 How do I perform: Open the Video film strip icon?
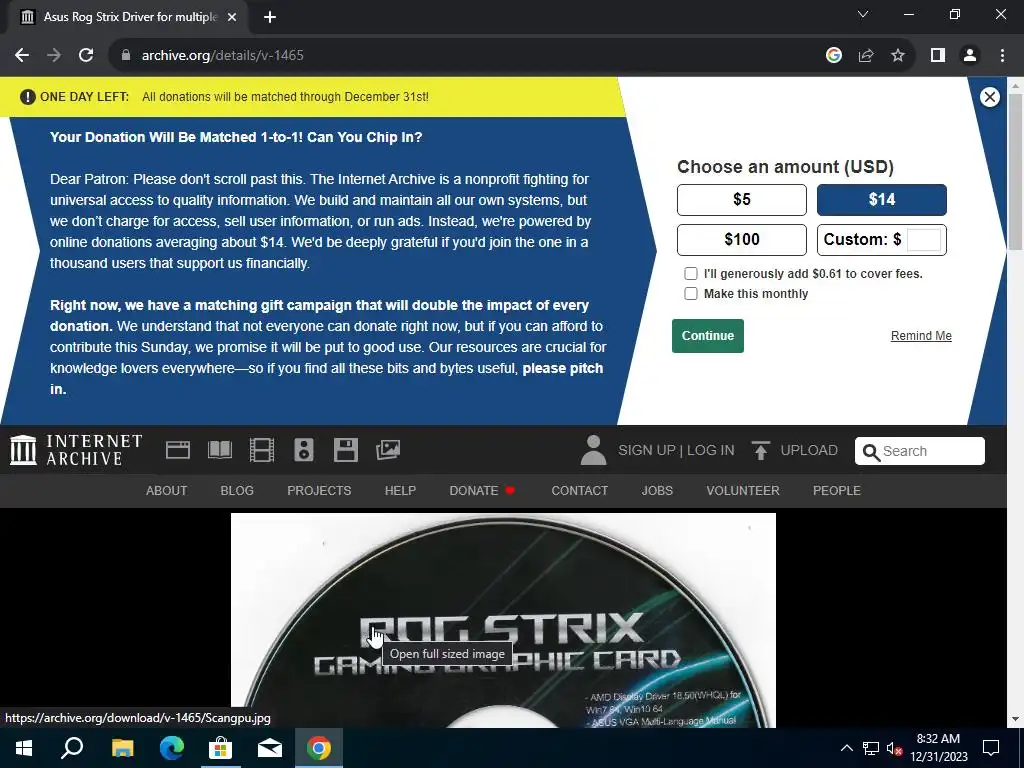262,450
